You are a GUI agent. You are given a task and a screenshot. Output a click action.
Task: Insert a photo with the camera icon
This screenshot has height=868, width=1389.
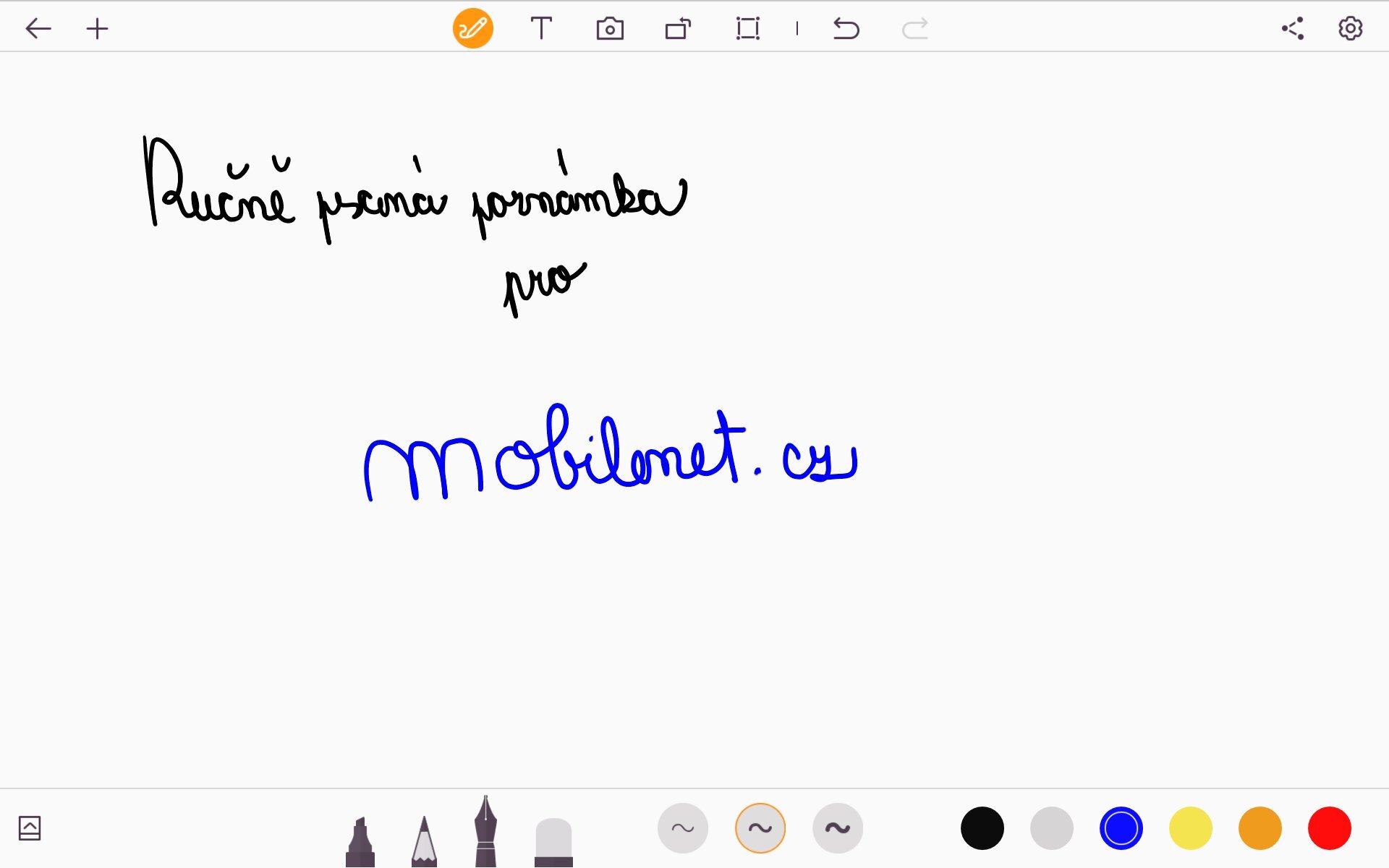pyautogui.click(x=610, y=29)
